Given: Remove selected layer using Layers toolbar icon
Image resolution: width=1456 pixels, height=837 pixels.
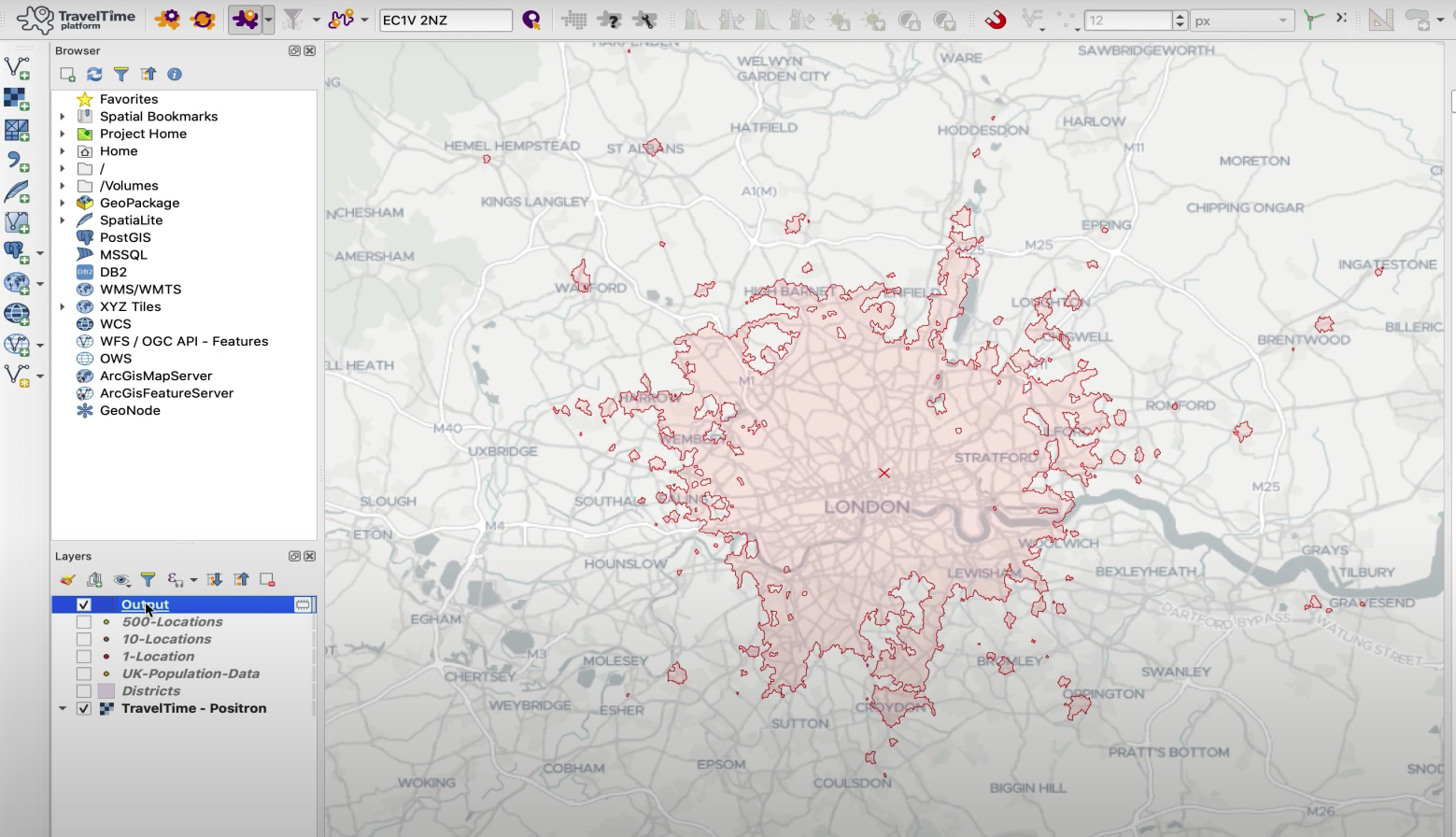Looking at the screenshot, I should tap(267, 580).
